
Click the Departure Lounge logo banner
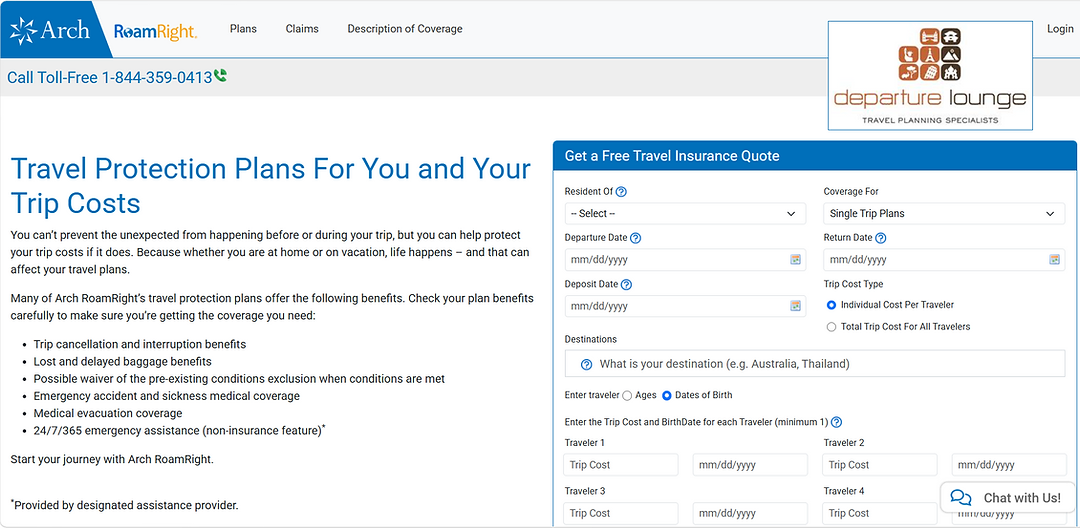click(x=931, y=76)
